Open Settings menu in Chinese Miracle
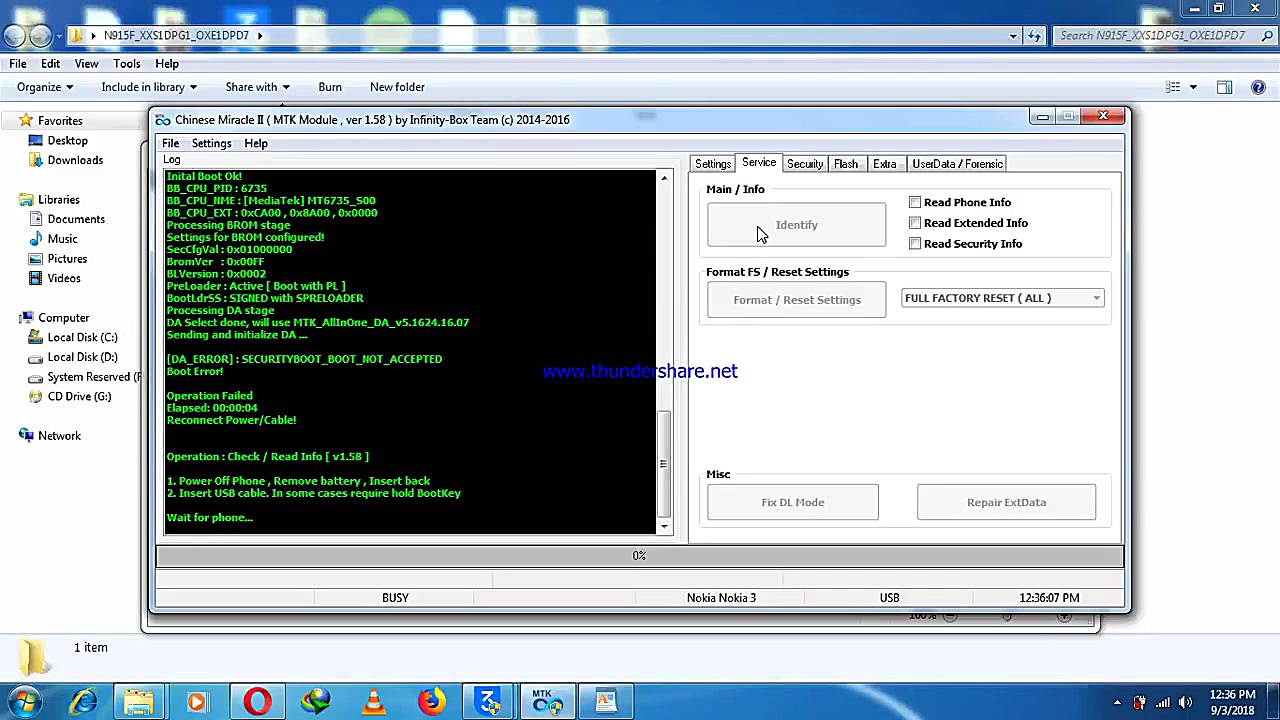The width and height of the screenshot is (1280, 720). pyautogui.click(x=211, y=143)
